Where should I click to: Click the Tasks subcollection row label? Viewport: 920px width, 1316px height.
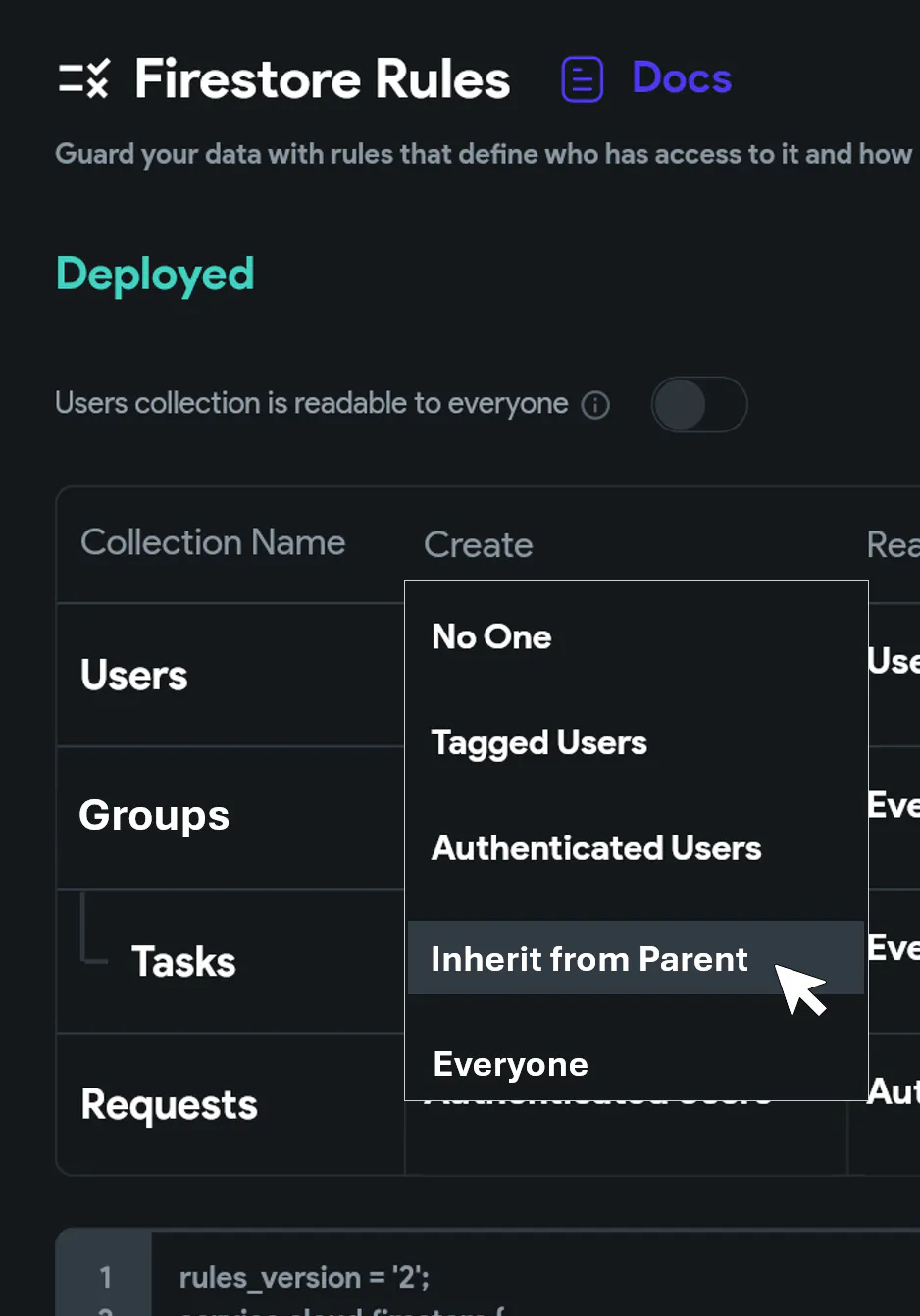click(183, 962)
